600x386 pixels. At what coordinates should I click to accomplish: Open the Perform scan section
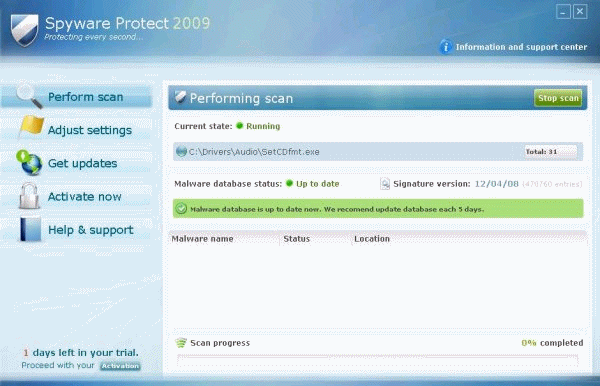click(x=77, y=97)
